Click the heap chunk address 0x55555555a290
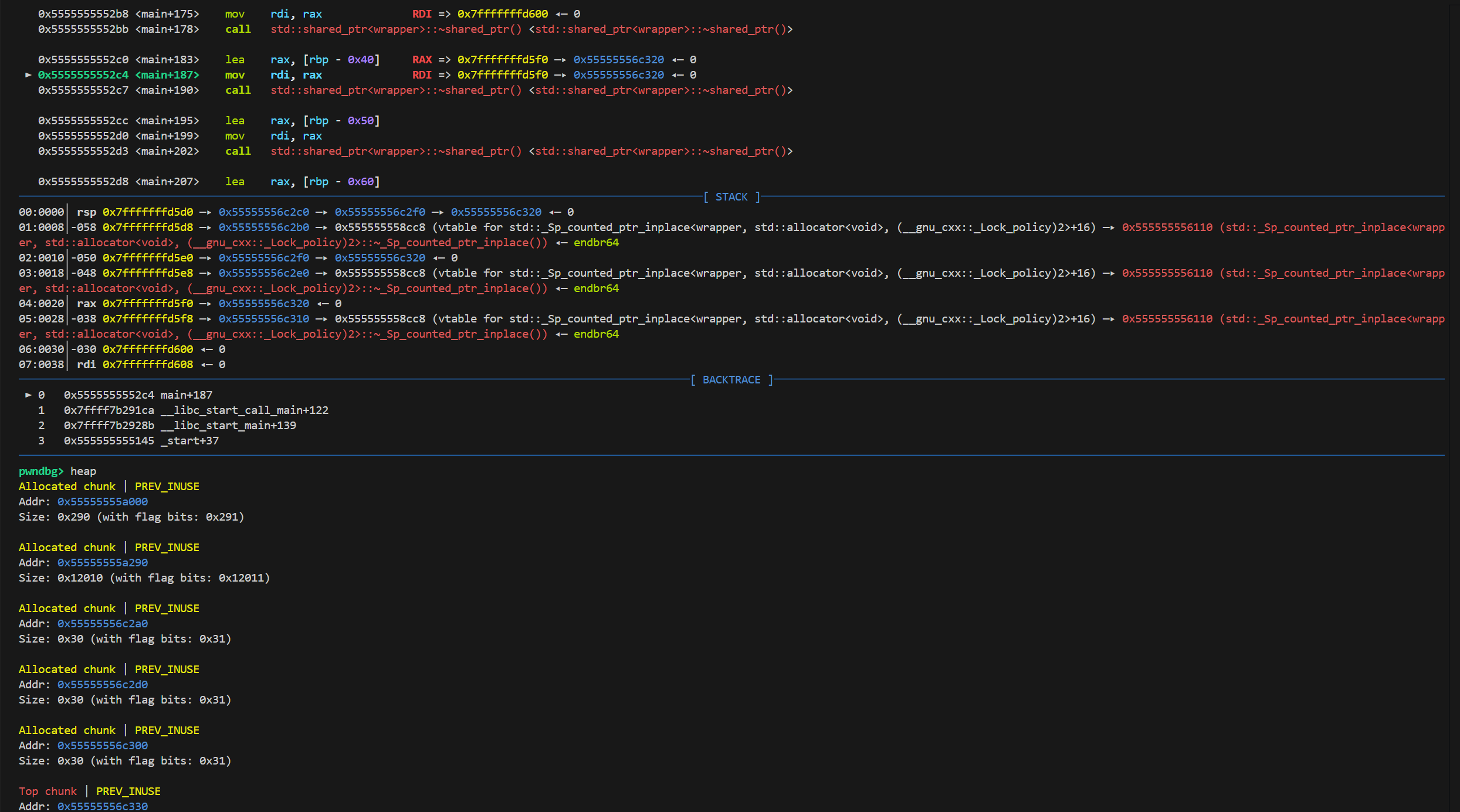1460x812 pixels. pos(103,563)
